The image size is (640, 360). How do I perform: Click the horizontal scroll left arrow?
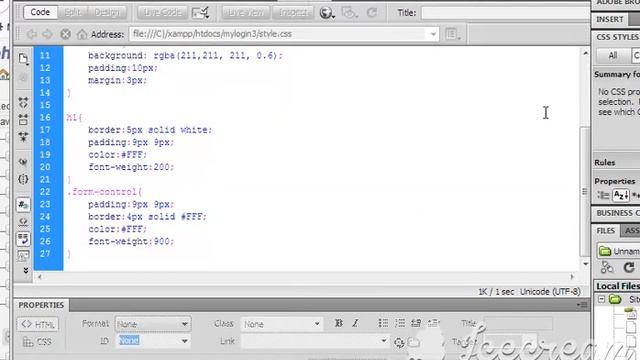click(x=40, y=277)
